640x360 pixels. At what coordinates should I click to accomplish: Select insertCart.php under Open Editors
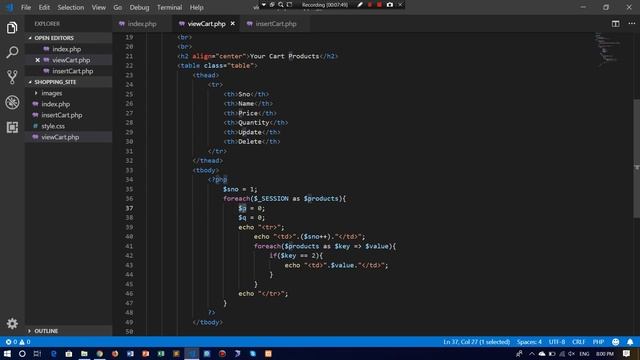pos(73,71)
